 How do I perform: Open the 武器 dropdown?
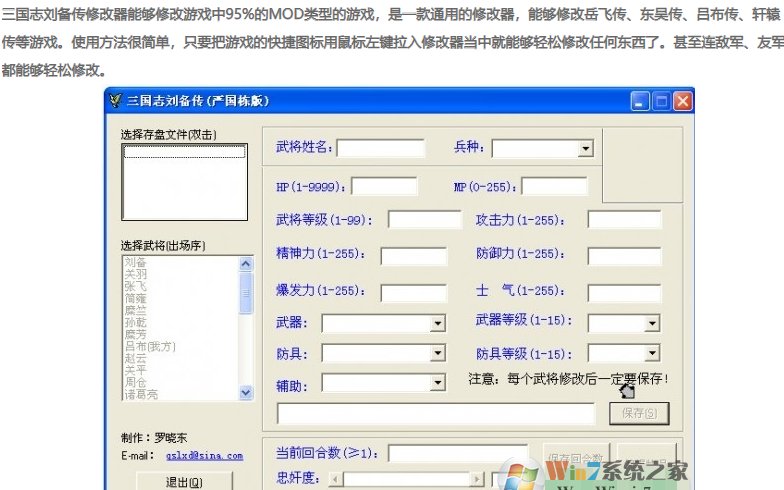click(x=438, y=324)
